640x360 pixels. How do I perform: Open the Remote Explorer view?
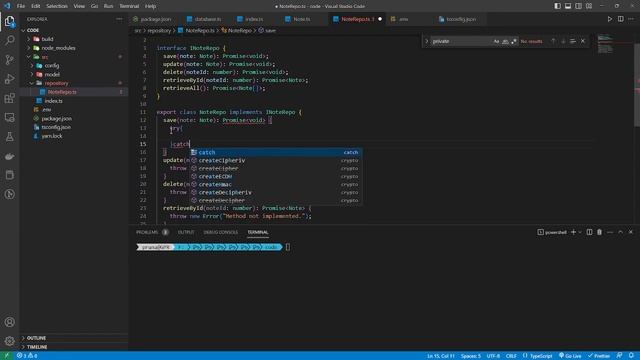pos(9,118)
